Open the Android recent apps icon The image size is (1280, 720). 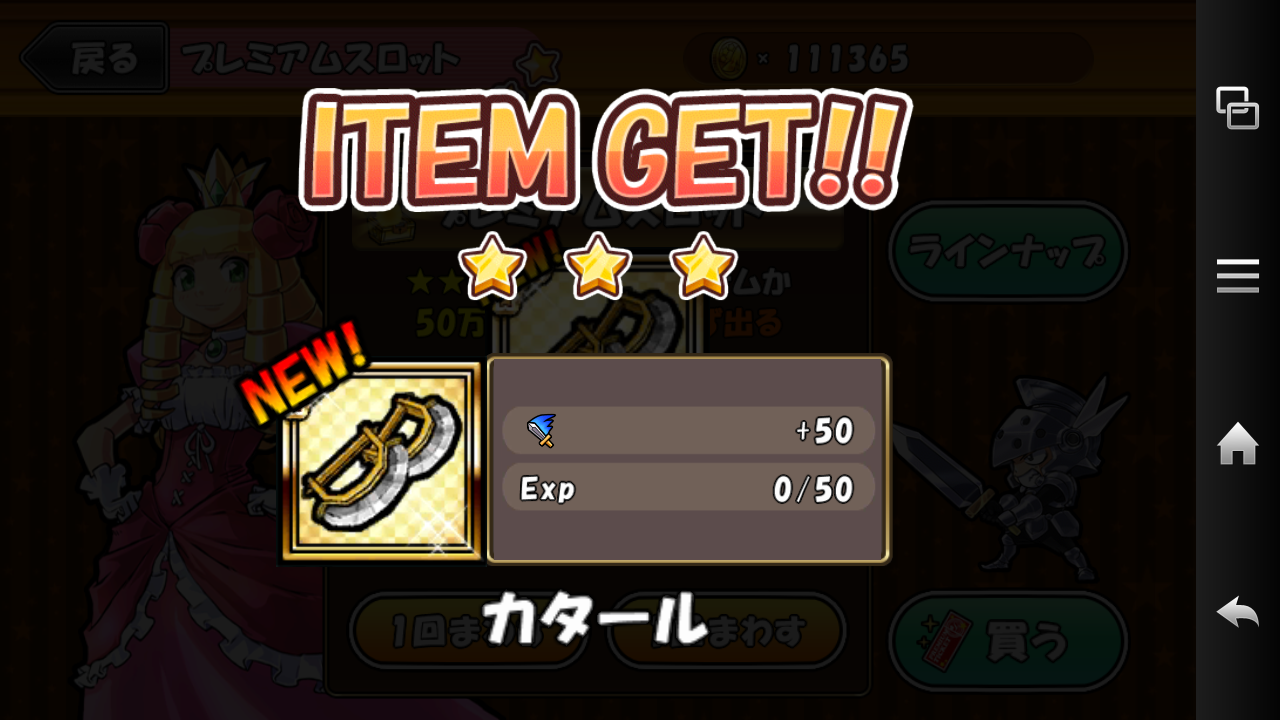coord(1237,108)
